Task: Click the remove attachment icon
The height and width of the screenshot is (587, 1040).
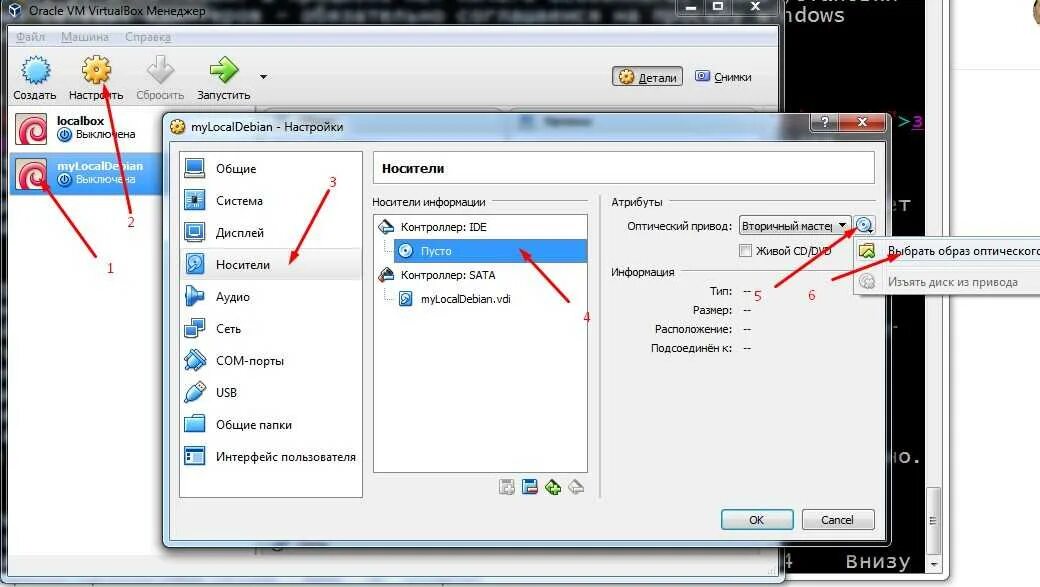Action: (576, 487)
